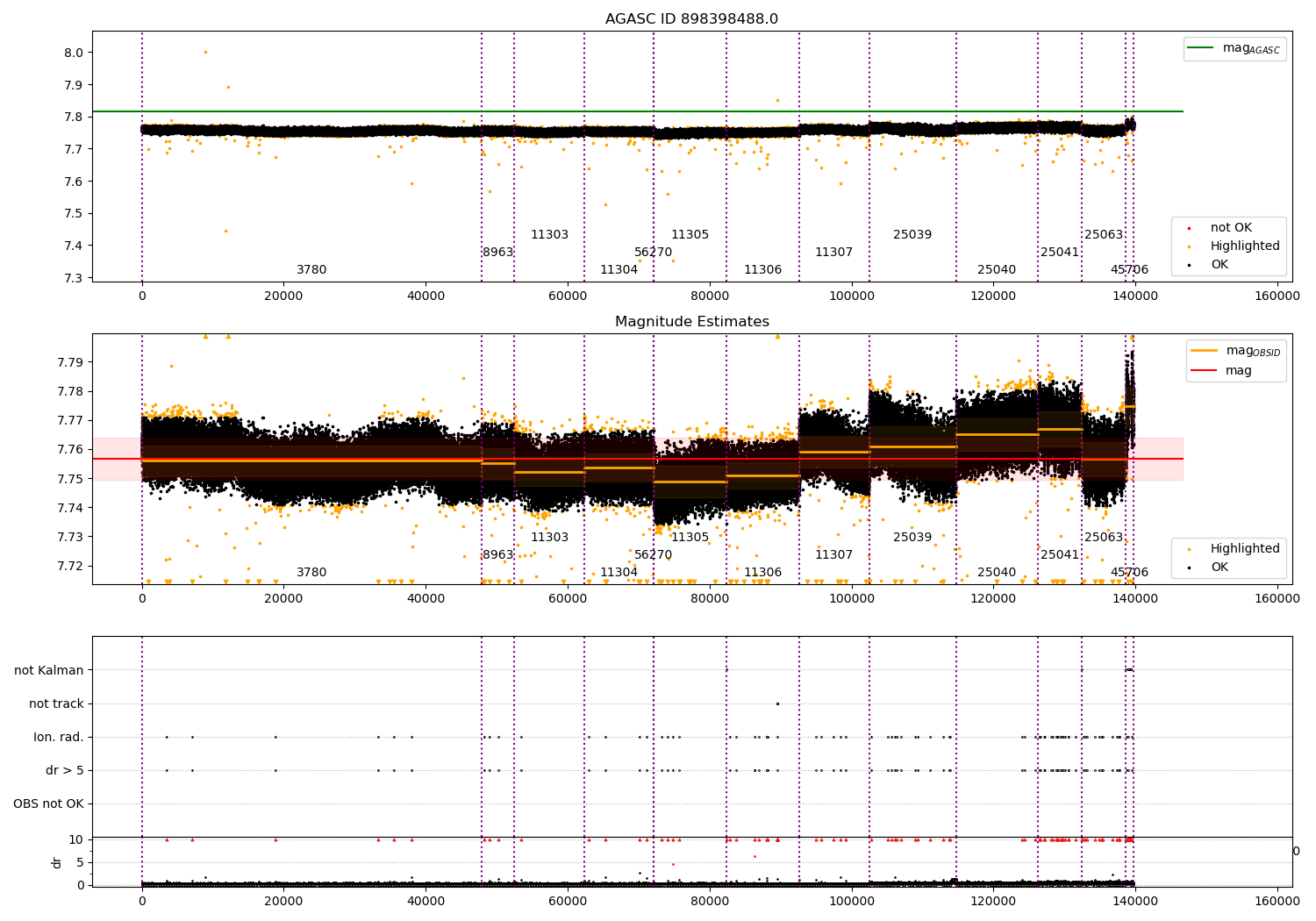Viewport: 1316px width, 921px height.
Task: Click red 'mag' entry in the middle legend
Action: [x=1221, y=370]
